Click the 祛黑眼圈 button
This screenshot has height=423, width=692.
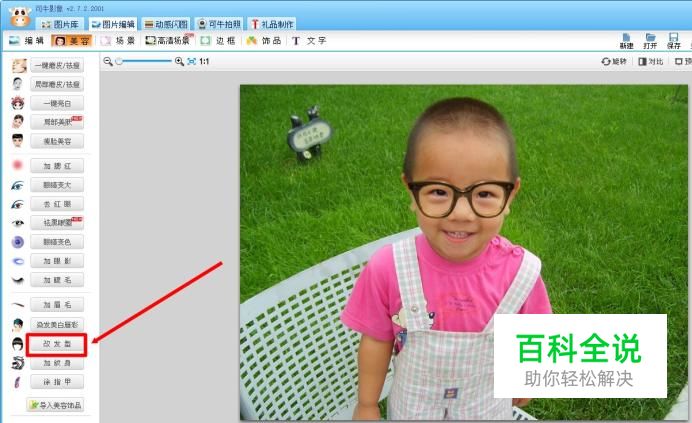[x=57, y=223]
